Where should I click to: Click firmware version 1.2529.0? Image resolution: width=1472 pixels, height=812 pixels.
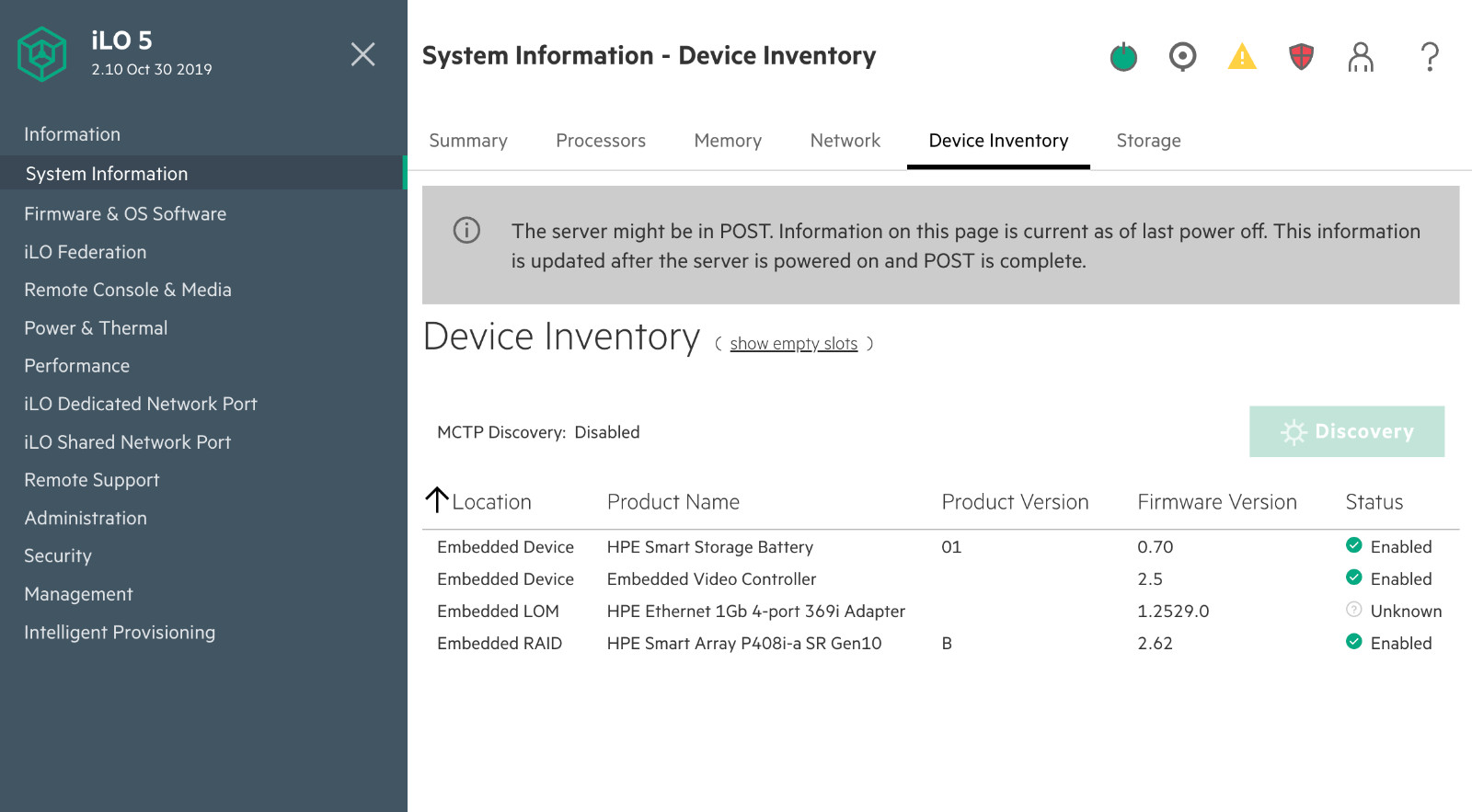point(1173,612)
